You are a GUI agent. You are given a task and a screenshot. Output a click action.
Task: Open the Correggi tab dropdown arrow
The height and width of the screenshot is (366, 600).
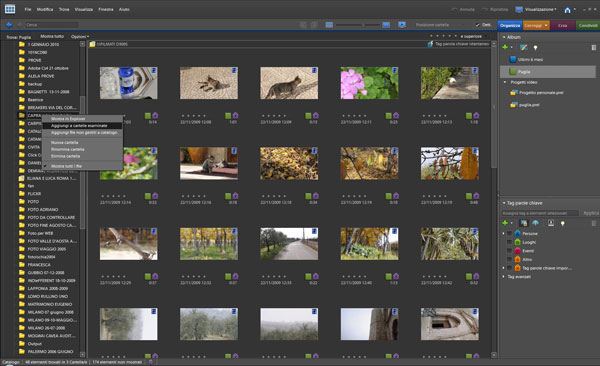point(546,25)
